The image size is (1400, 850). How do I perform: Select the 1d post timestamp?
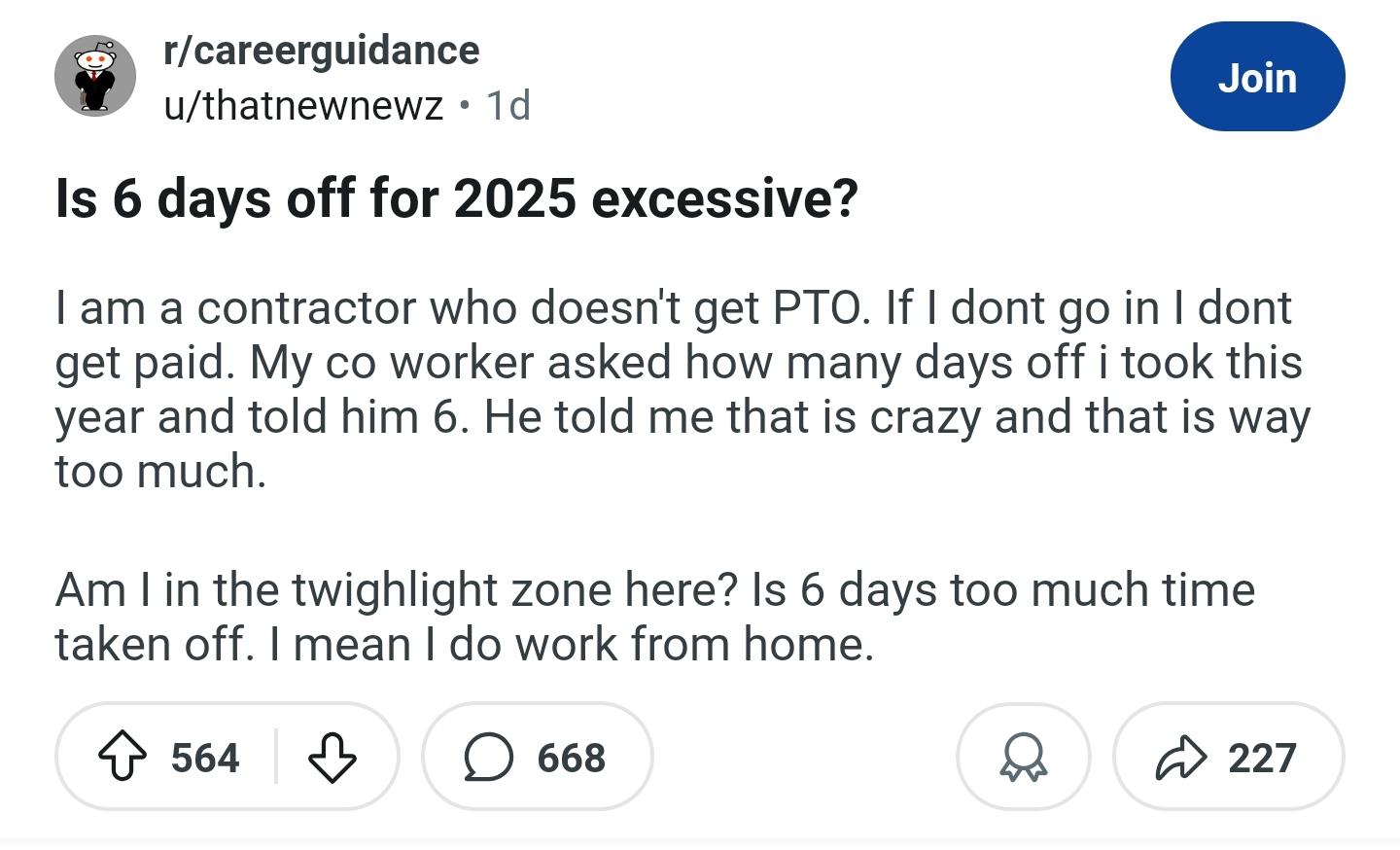tap(508, 105)
